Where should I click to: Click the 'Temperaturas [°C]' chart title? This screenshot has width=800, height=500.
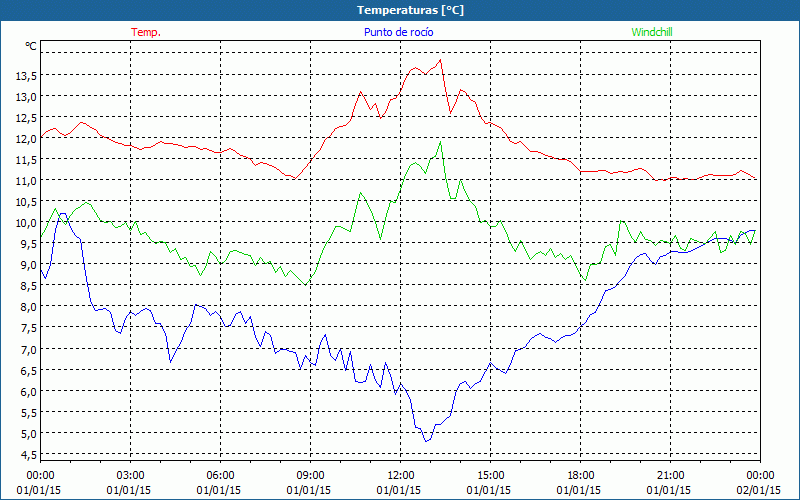pyautogui.click(x=410, y=10)
